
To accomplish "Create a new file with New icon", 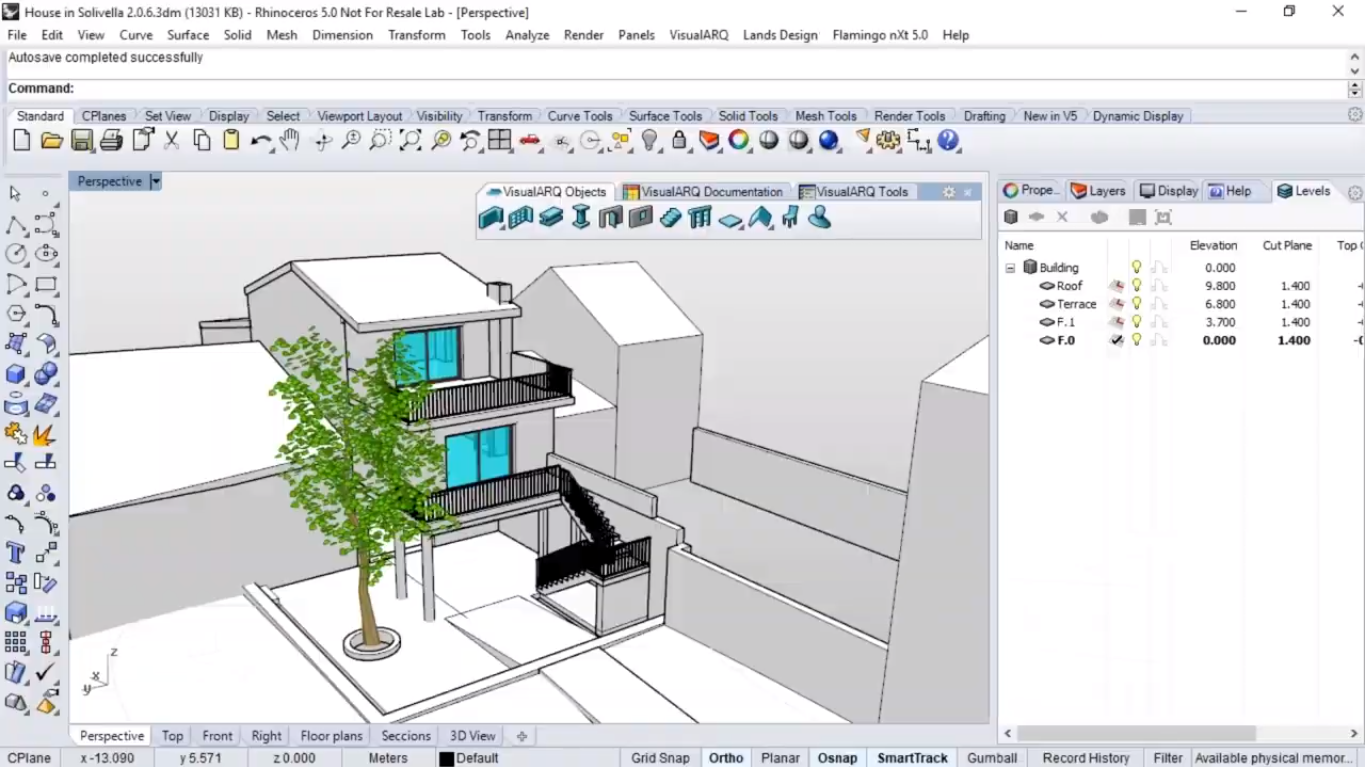I will tap(21, 141).
